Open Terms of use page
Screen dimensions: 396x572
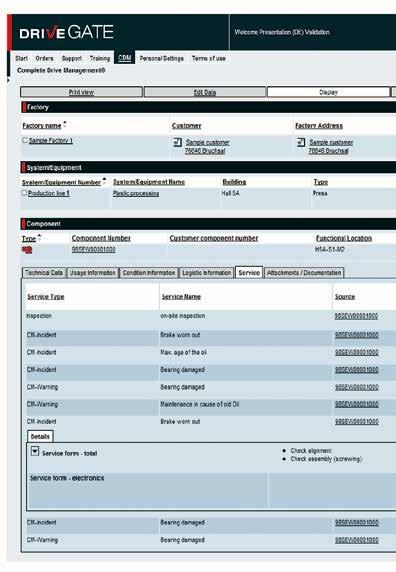pyautogui.click(x=209, y=58)
